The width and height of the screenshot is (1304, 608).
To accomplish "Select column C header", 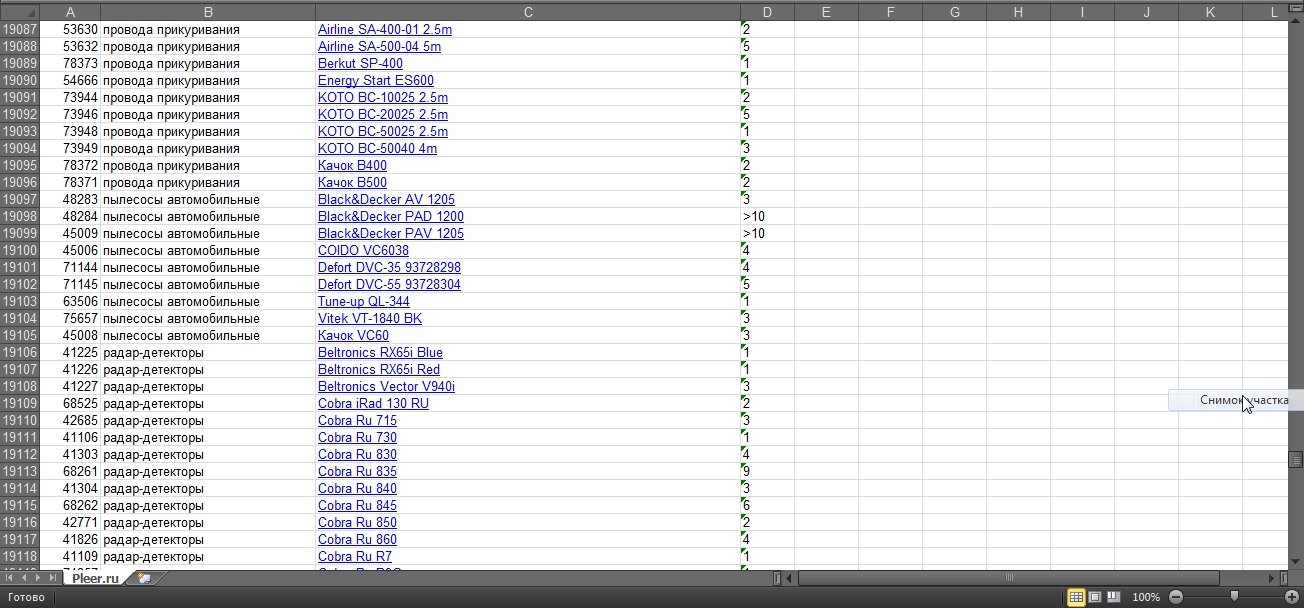I will [x=528, y=12].
